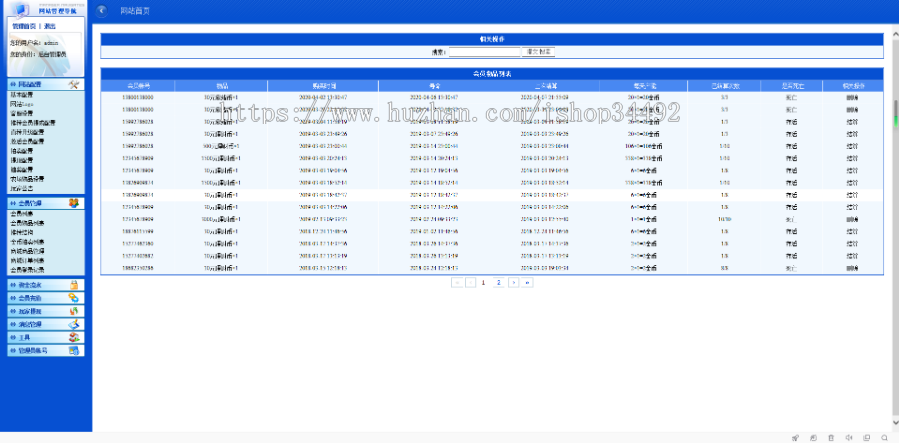Click the 1000元 item cell
This screenshot has height=443, width=900.
pos(221,219)
